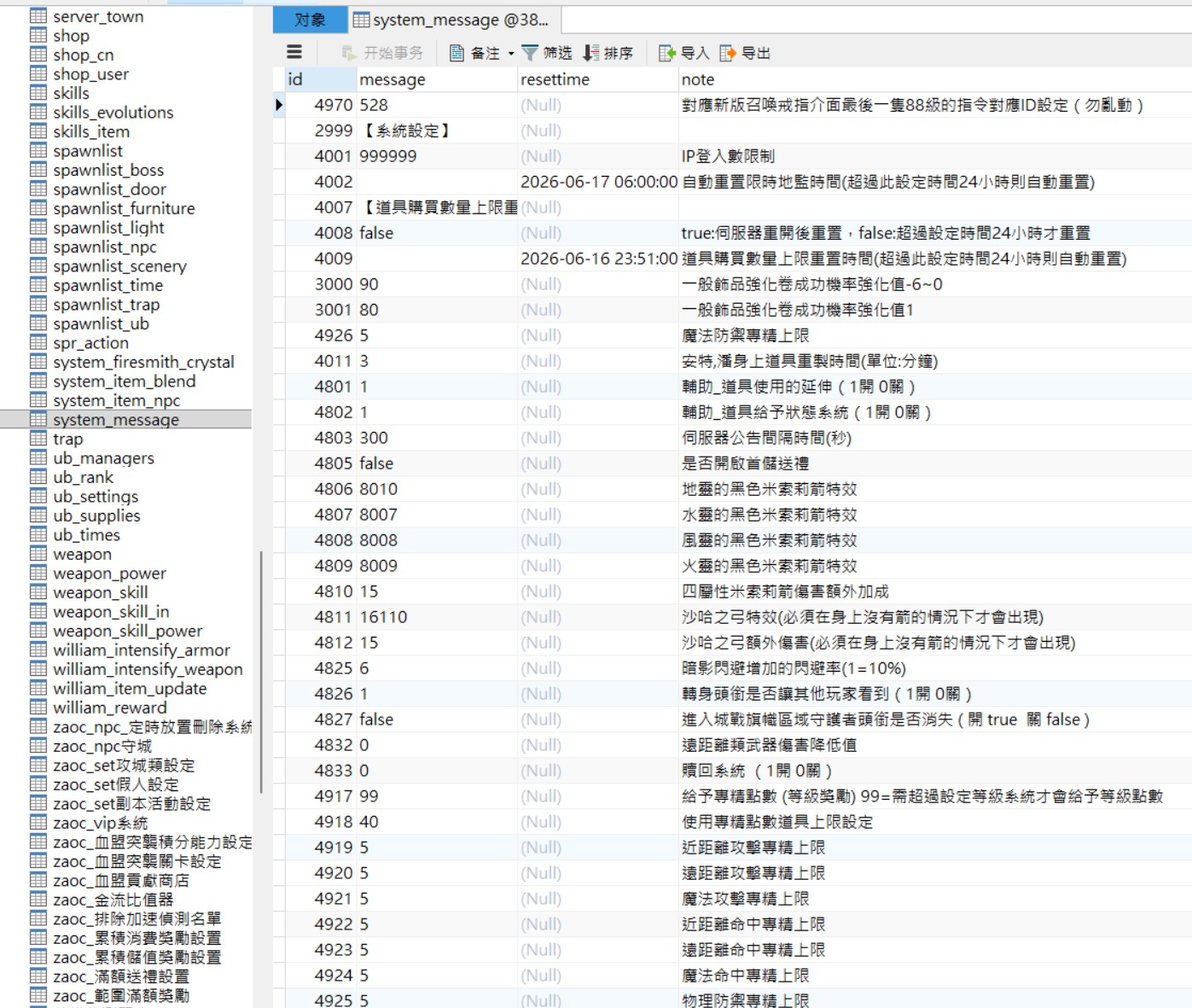
Task: Click the Filter (筛选) funnel icon
Action: [530, 53]
